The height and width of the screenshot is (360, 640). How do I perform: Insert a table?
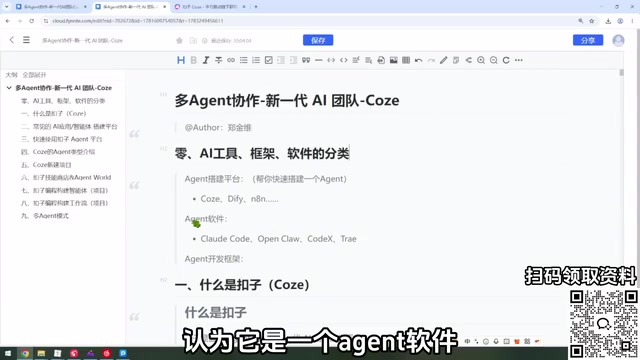tap(406, 60)
